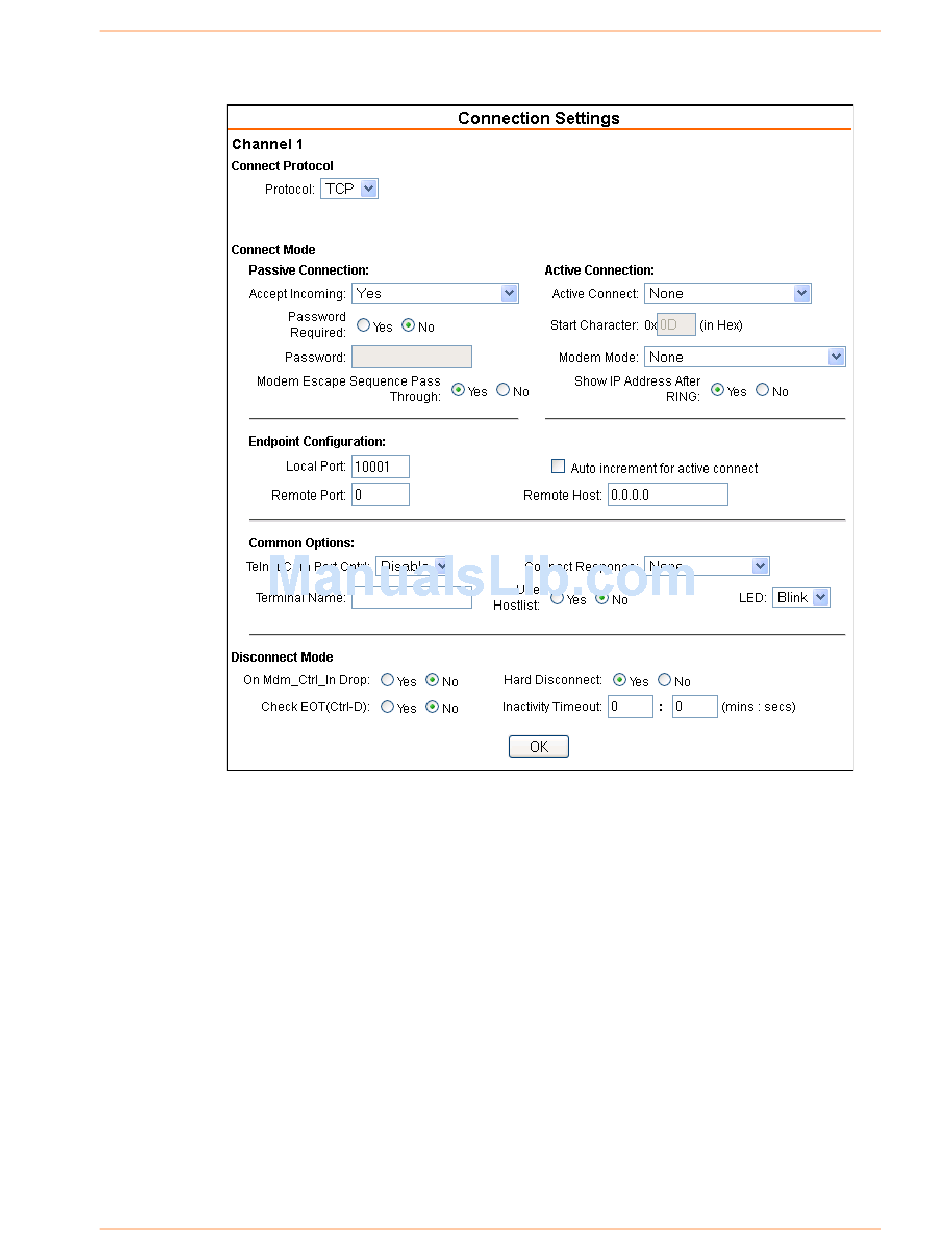Click the Inactivity Timeout minutes field
This screenshot has width=950, height=1260.
(x=631, y=707)
